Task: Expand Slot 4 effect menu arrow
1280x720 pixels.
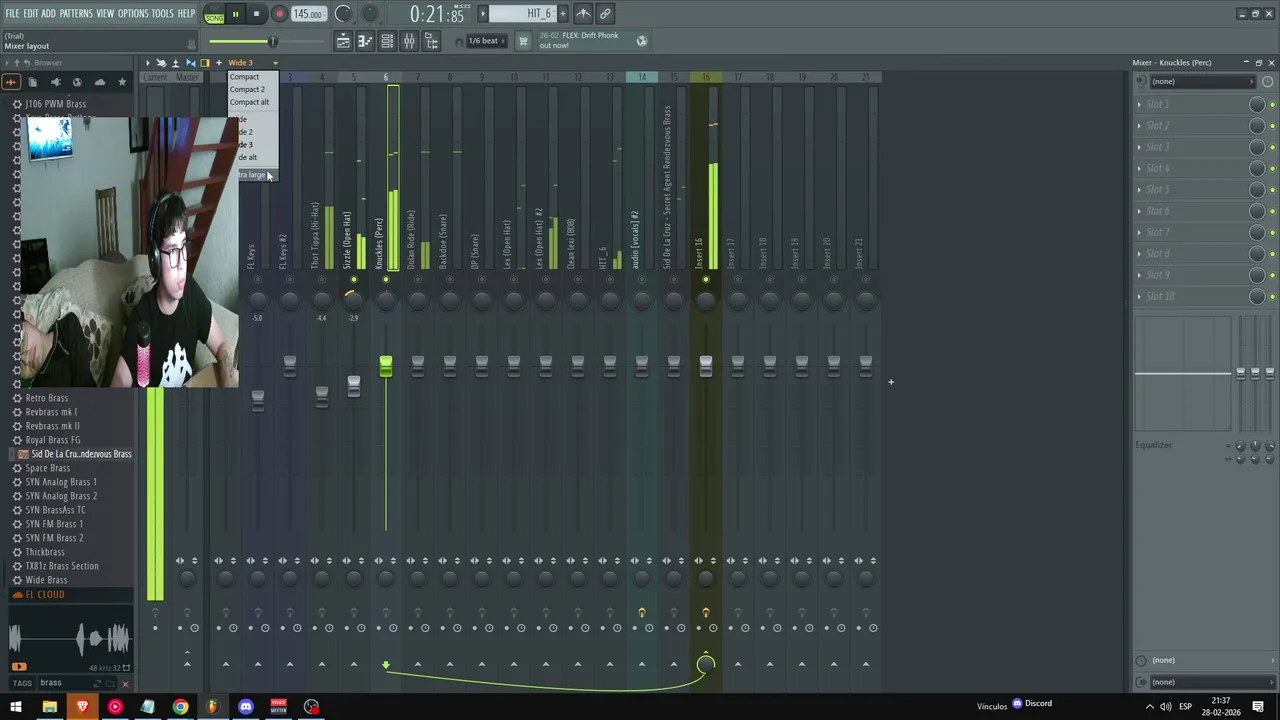Action: [x=1139, y=169]
